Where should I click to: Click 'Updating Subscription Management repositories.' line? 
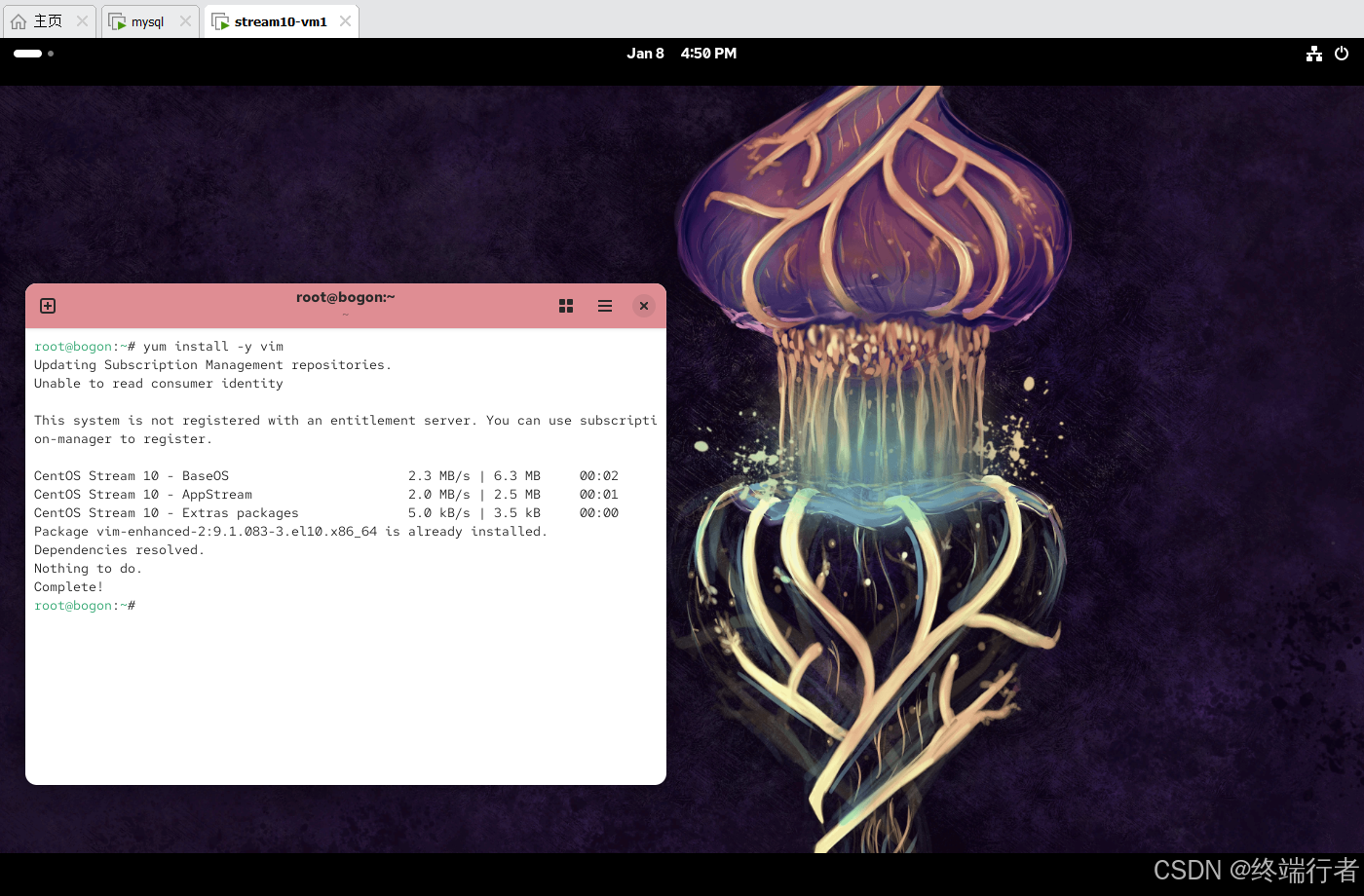tap(212, 365)
